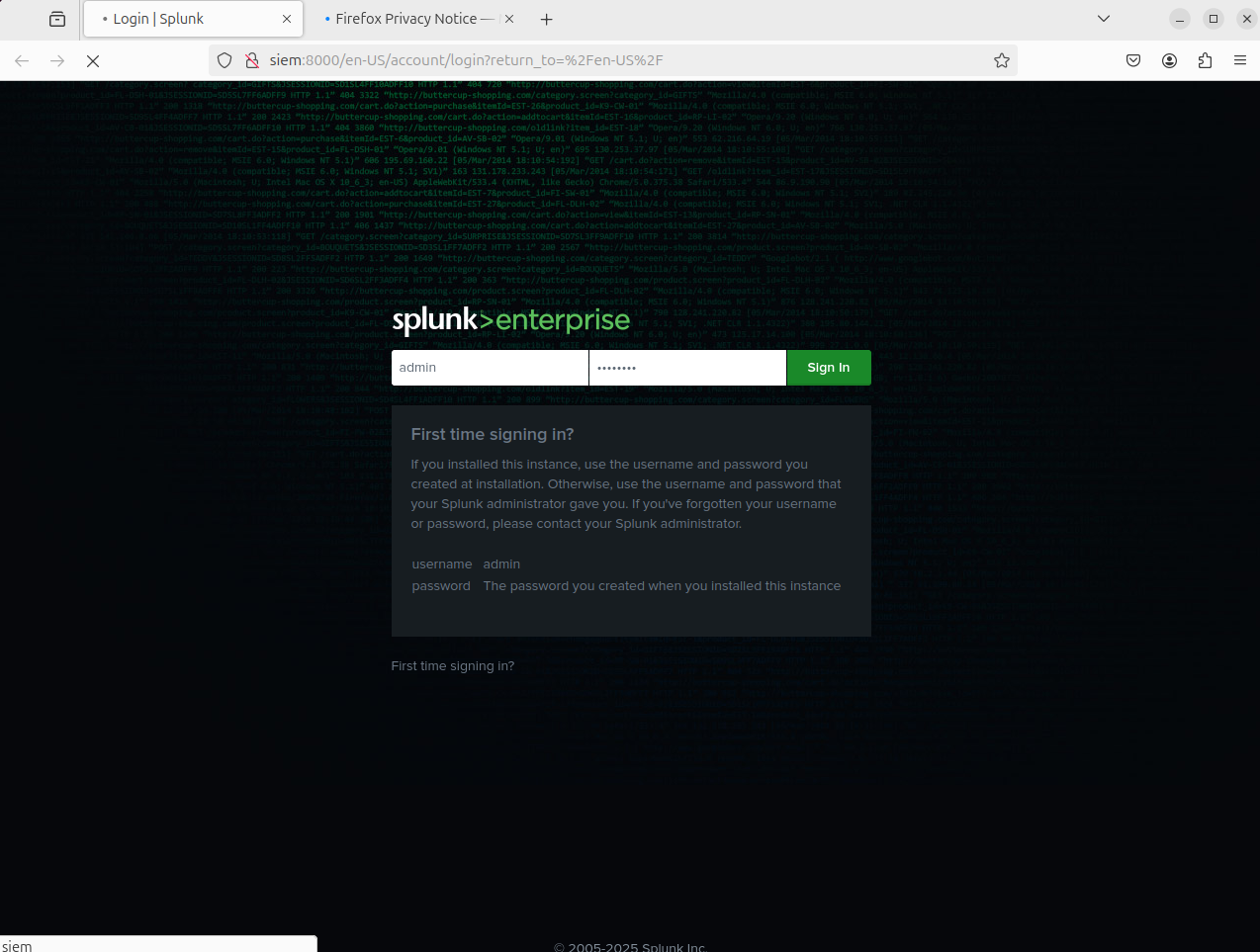Click the First time signing in? heading
This screenshot has height=952, width=1260.
(493, 434)
